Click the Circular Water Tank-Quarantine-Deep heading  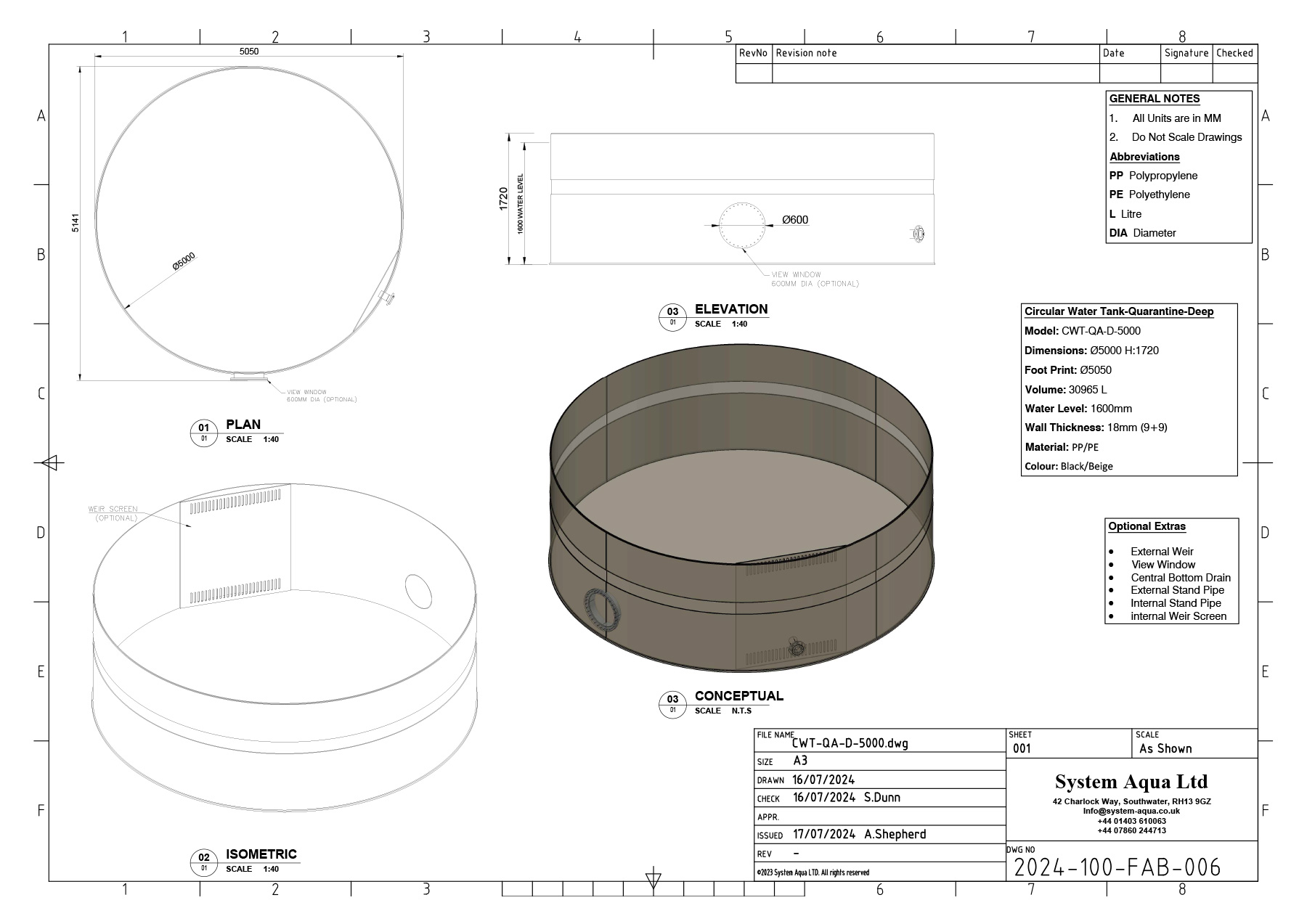click(1119, 311)
